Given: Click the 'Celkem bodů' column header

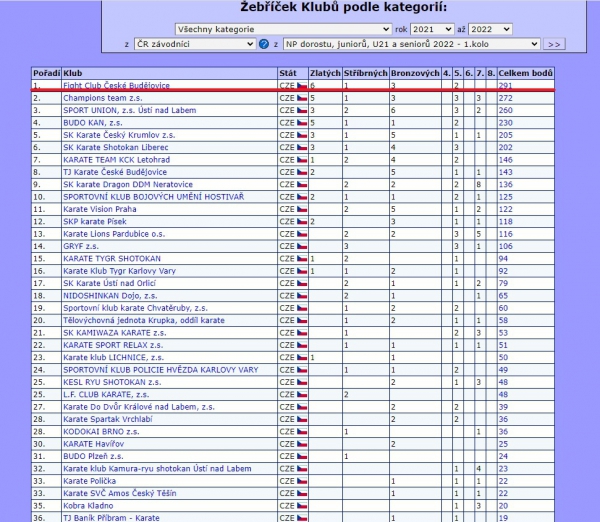Looking at the screenshot, I should point(525,73).
